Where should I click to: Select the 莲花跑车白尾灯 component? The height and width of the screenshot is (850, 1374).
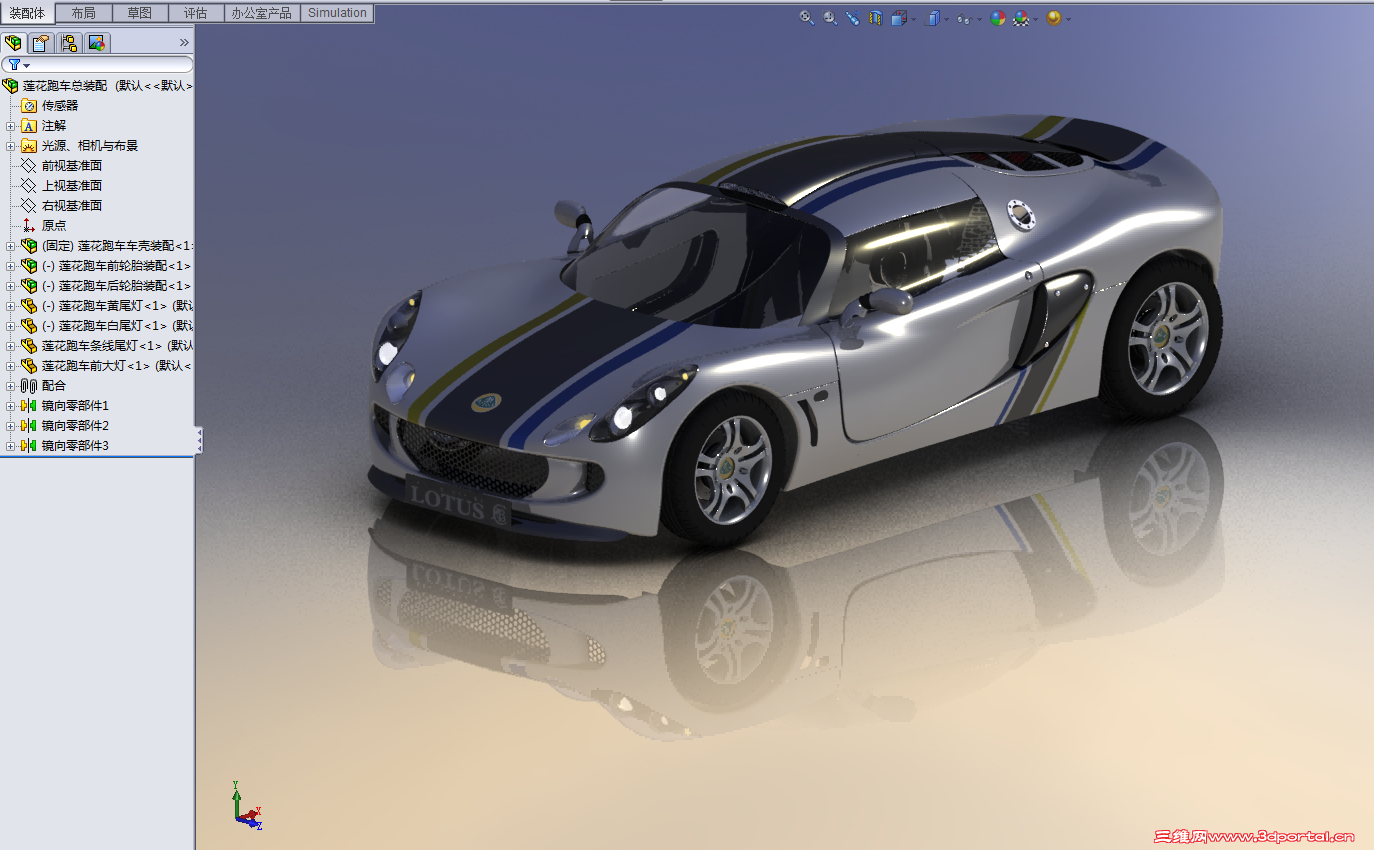point(118,325)
